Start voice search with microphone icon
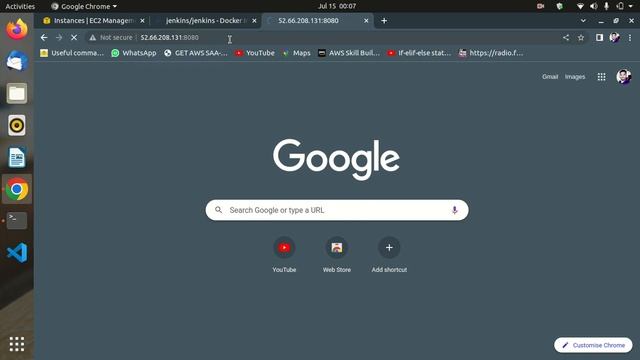Viewport: 640px width, 360px height. click(x=454, y=210)
